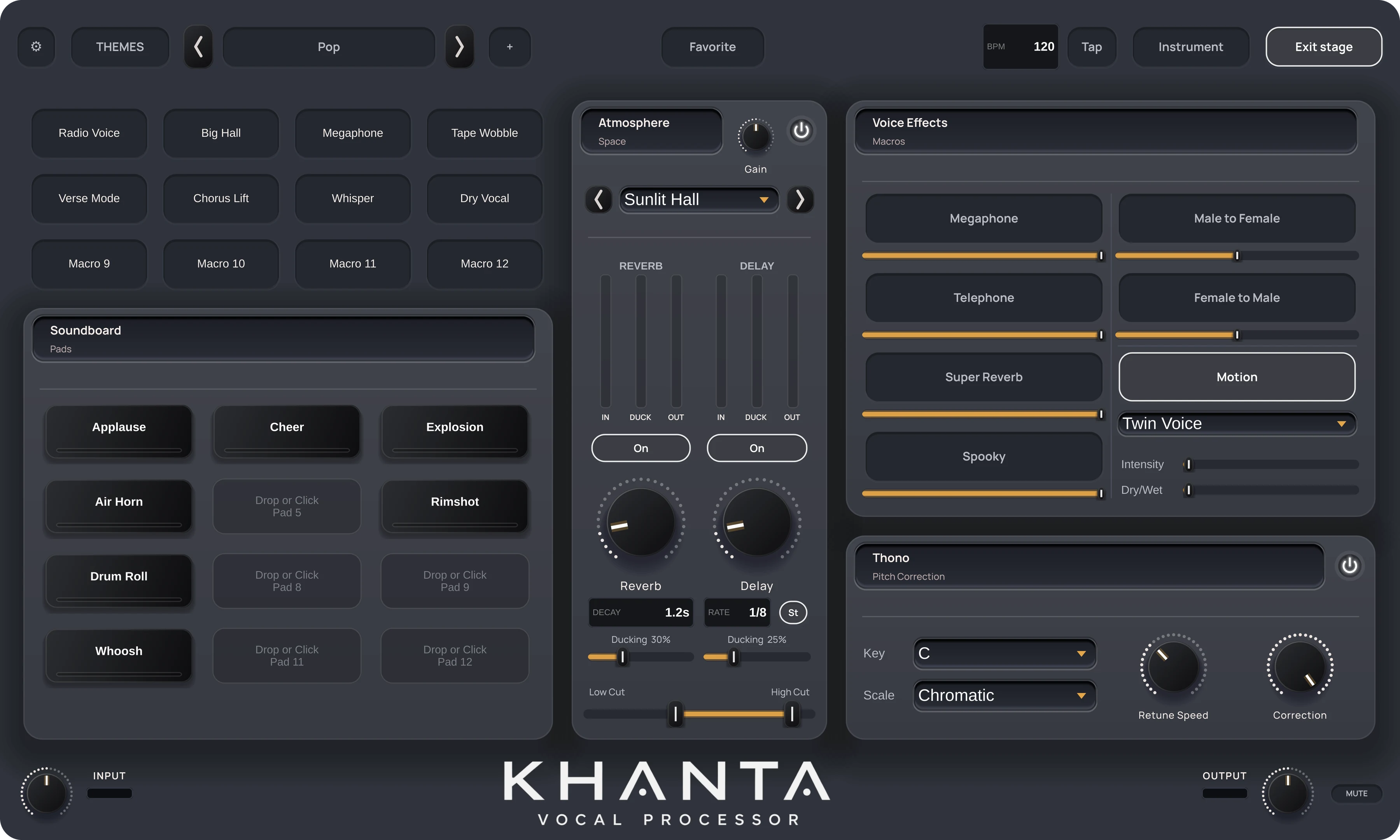Screen dimensions: 1400x840
Task: Click the Retune Speed knob
Action: click(1173, 667)
